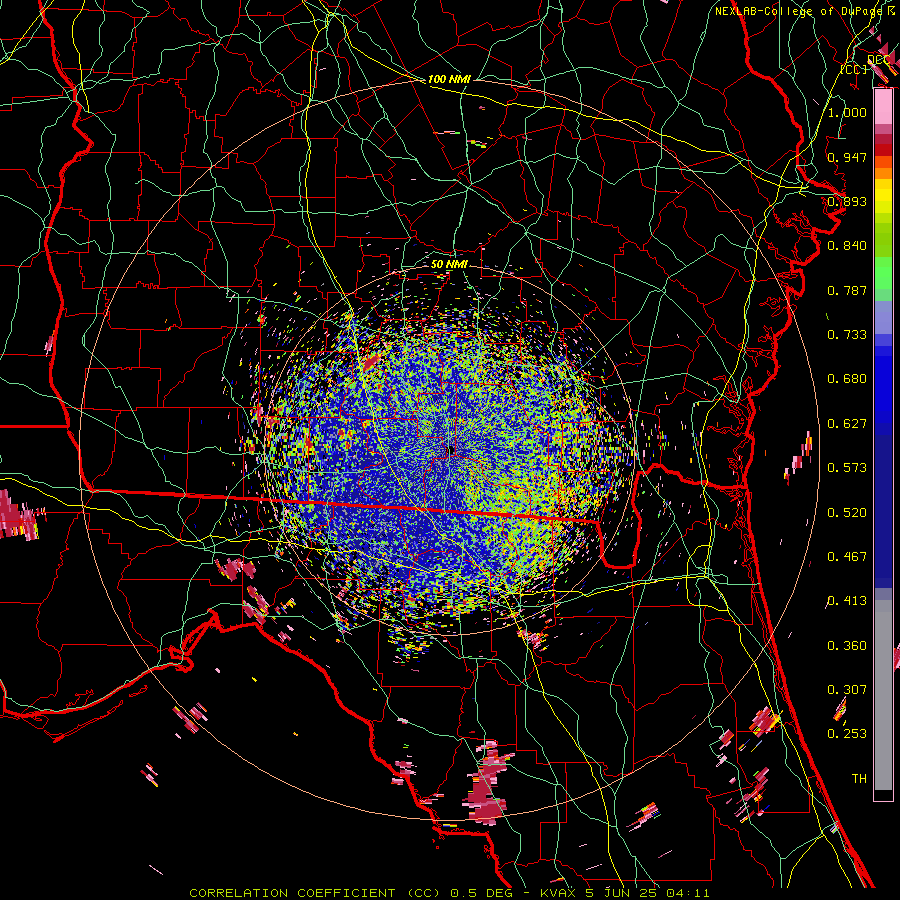Pick the yellow segment of the color bar
Screen dimensions: 900x900
coord(883,196)
